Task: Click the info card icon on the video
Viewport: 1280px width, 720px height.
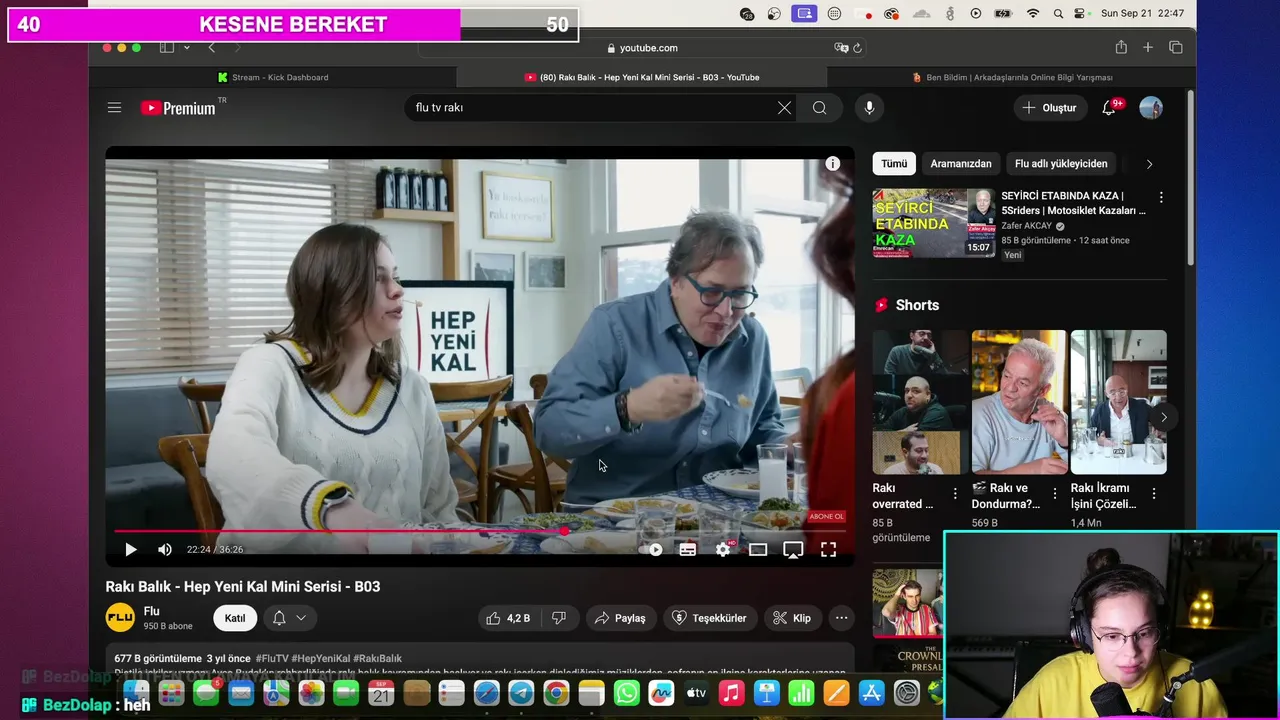Action: tap(832, 163)
